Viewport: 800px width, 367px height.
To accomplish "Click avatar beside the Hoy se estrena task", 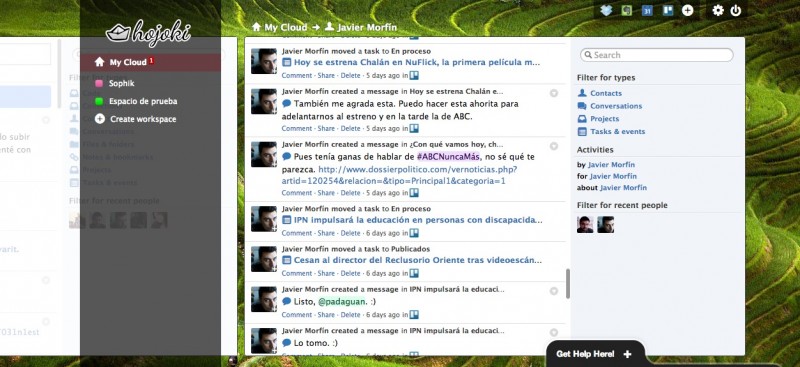I will click(x=264, y=61).
